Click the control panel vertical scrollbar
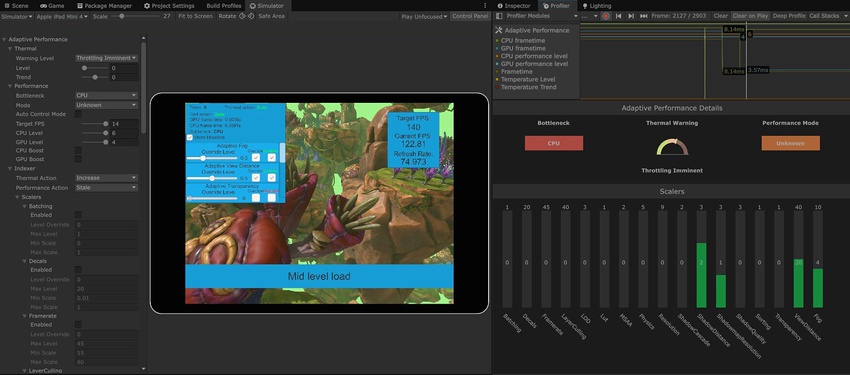Screen dimensions: 850x375 coord(143,87)
